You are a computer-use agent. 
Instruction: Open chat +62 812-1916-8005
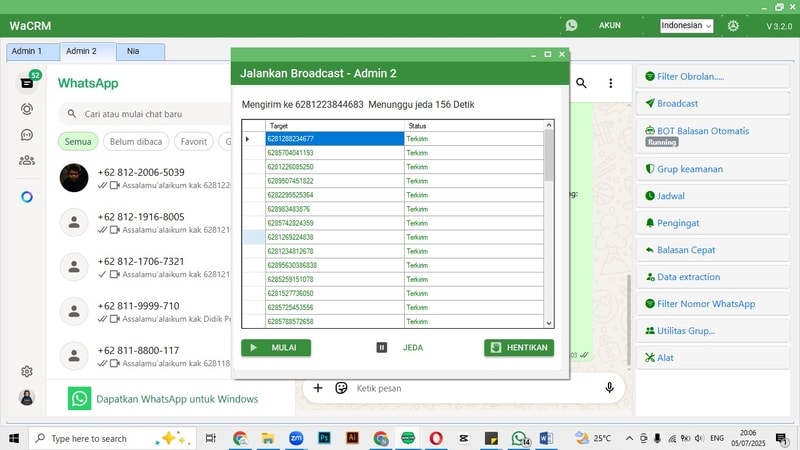tap(140, 222)
